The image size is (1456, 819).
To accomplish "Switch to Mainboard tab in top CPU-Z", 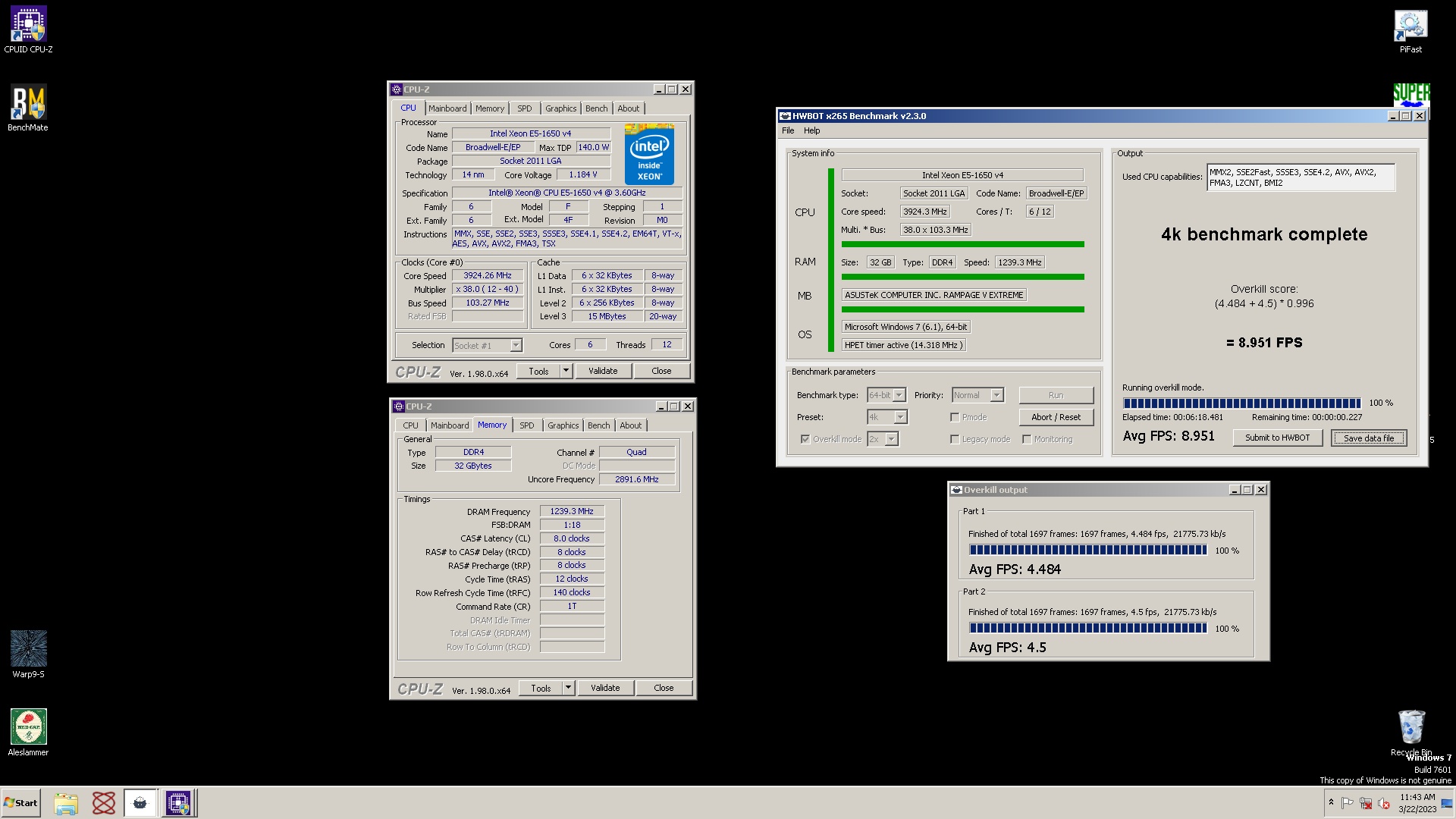I will 447,108.
